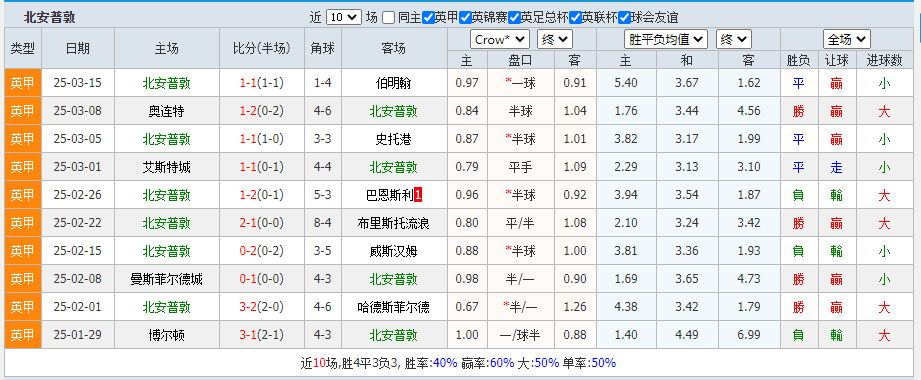Click the score 3-1(2-1) for the 博尔顿 match
The image size is (921, 380).
click(261, 335)
